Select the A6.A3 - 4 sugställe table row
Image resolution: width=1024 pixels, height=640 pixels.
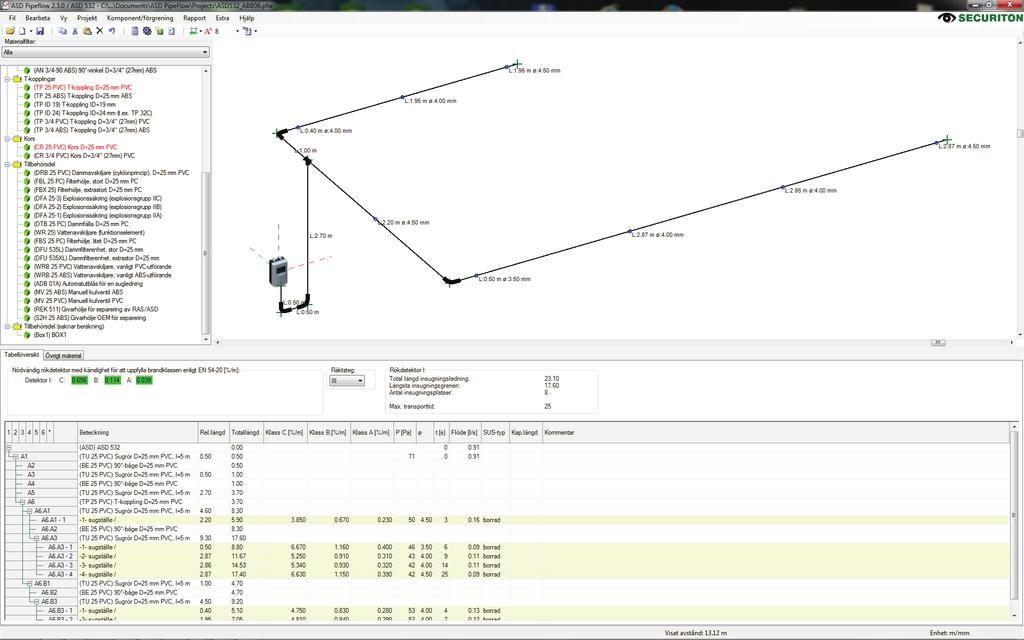[509, 574]
